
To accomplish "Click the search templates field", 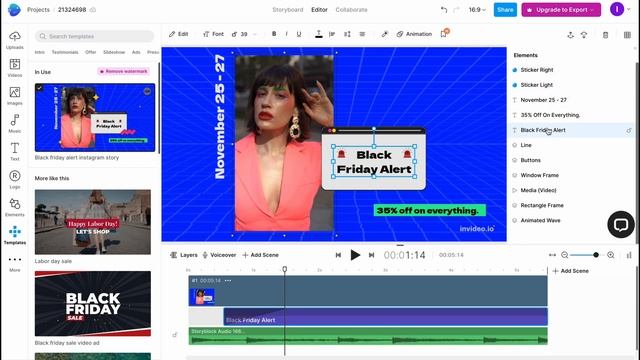I will (94, 36).
